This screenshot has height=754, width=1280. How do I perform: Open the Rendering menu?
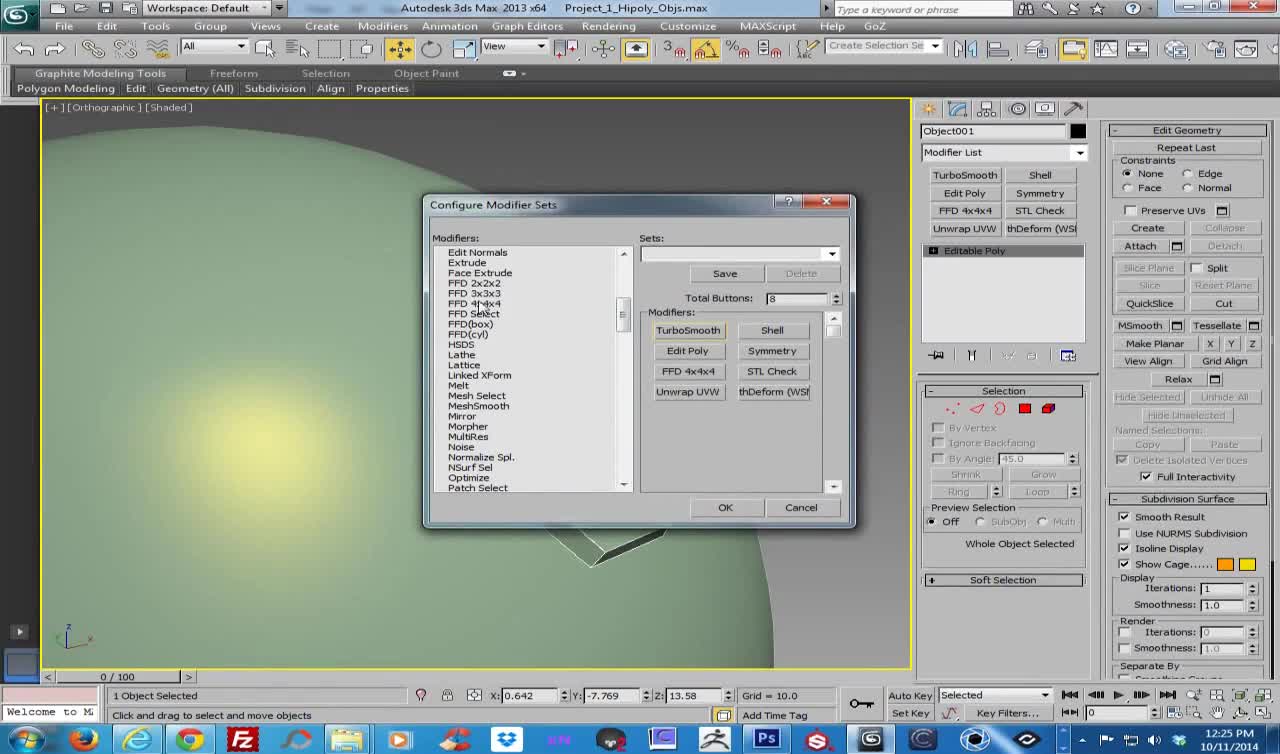tap(608, 26)
